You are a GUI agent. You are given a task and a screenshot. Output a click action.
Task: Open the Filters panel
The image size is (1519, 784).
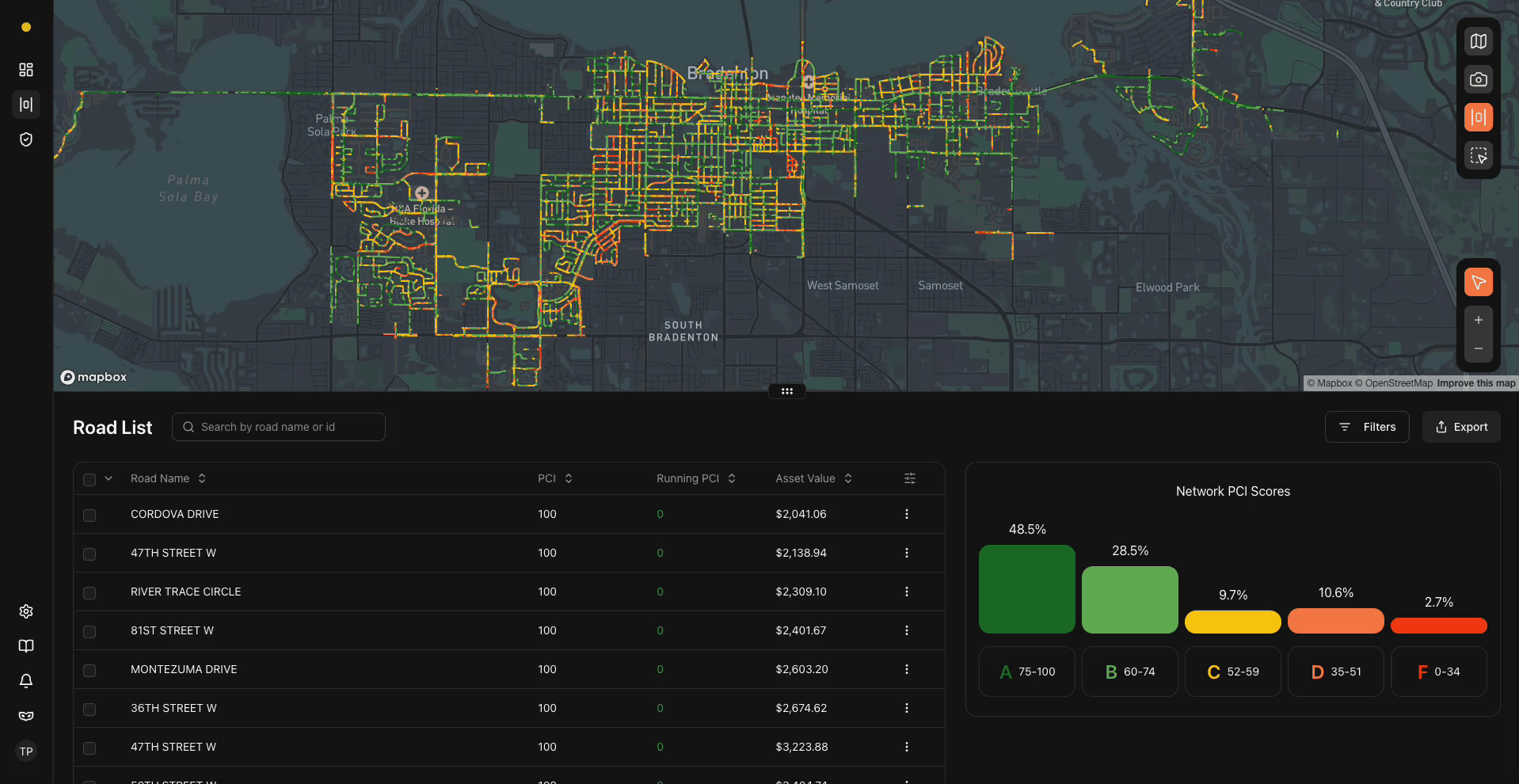[x=1367, y=427]
